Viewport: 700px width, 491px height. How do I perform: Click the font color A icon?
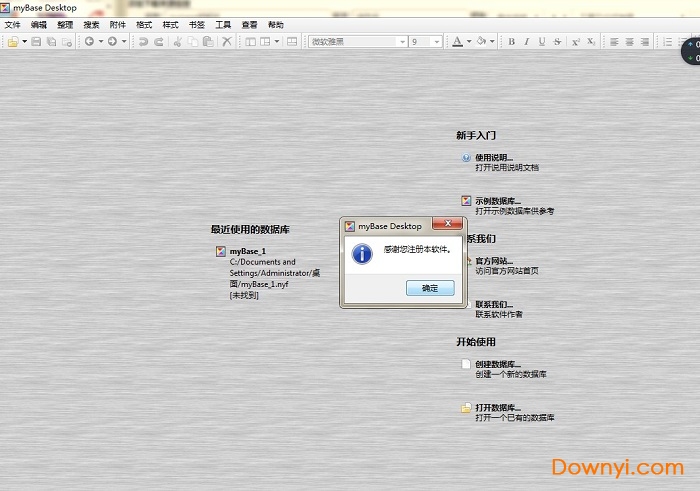(x=457, y=42)
